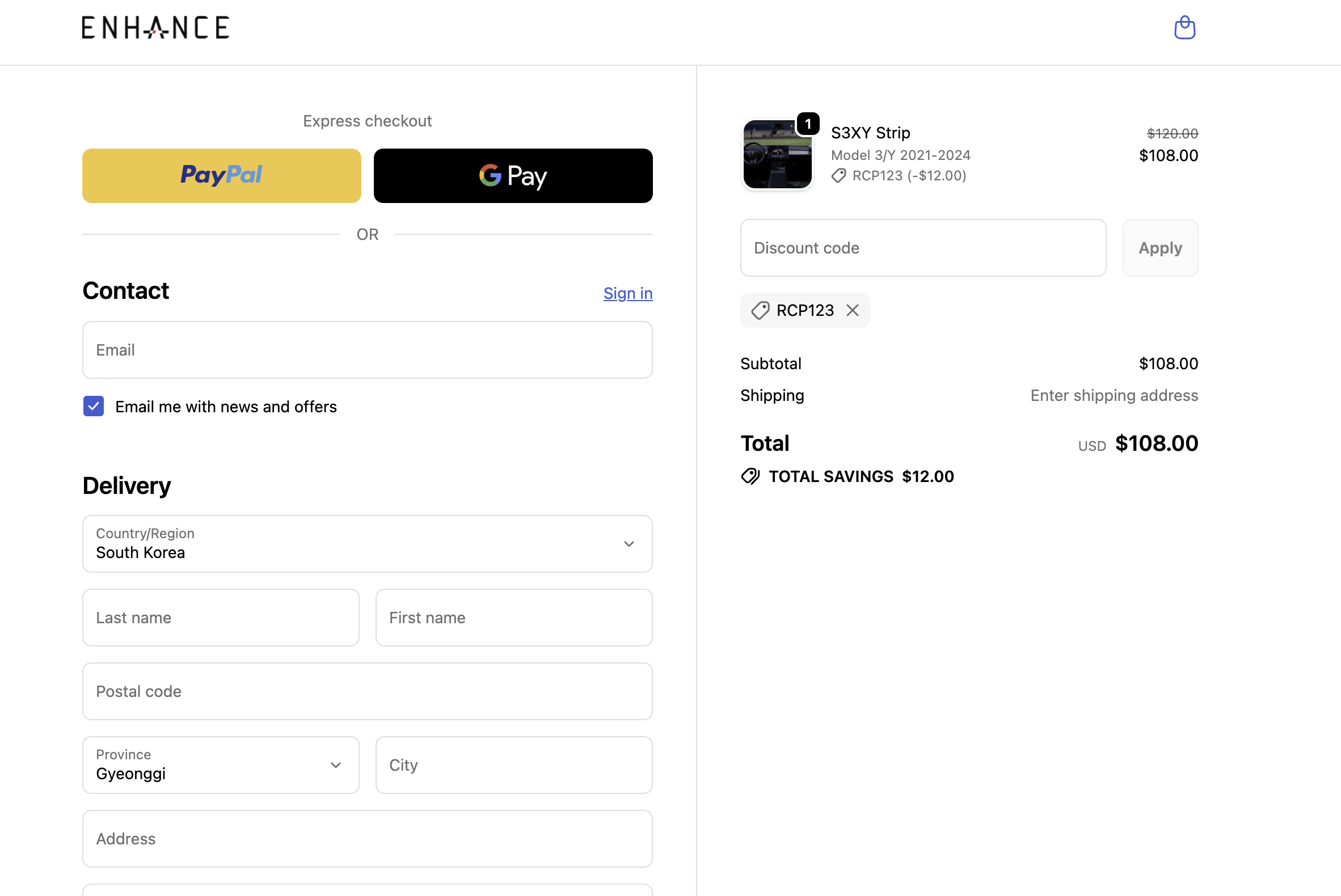
Task: Click the Total Savings tag icon
Action: (x=750, y=476)
